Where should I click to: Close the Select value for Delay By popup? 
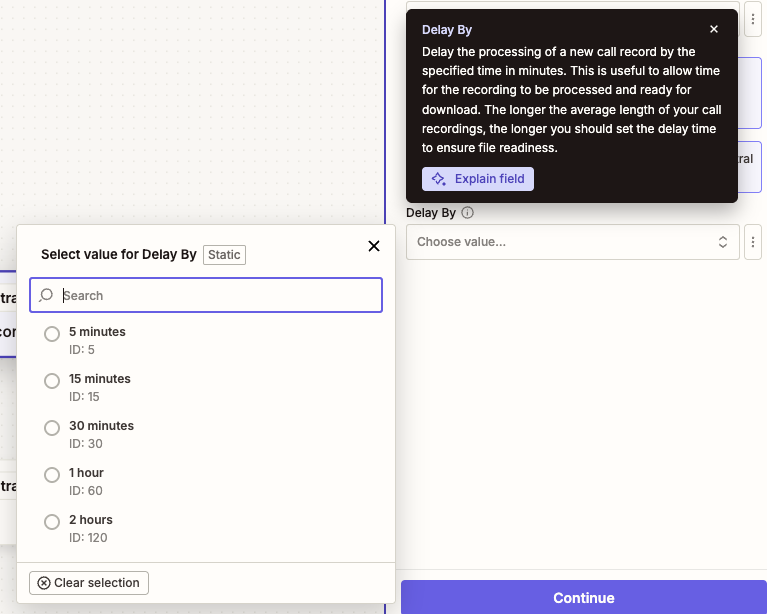coord(374,246)
